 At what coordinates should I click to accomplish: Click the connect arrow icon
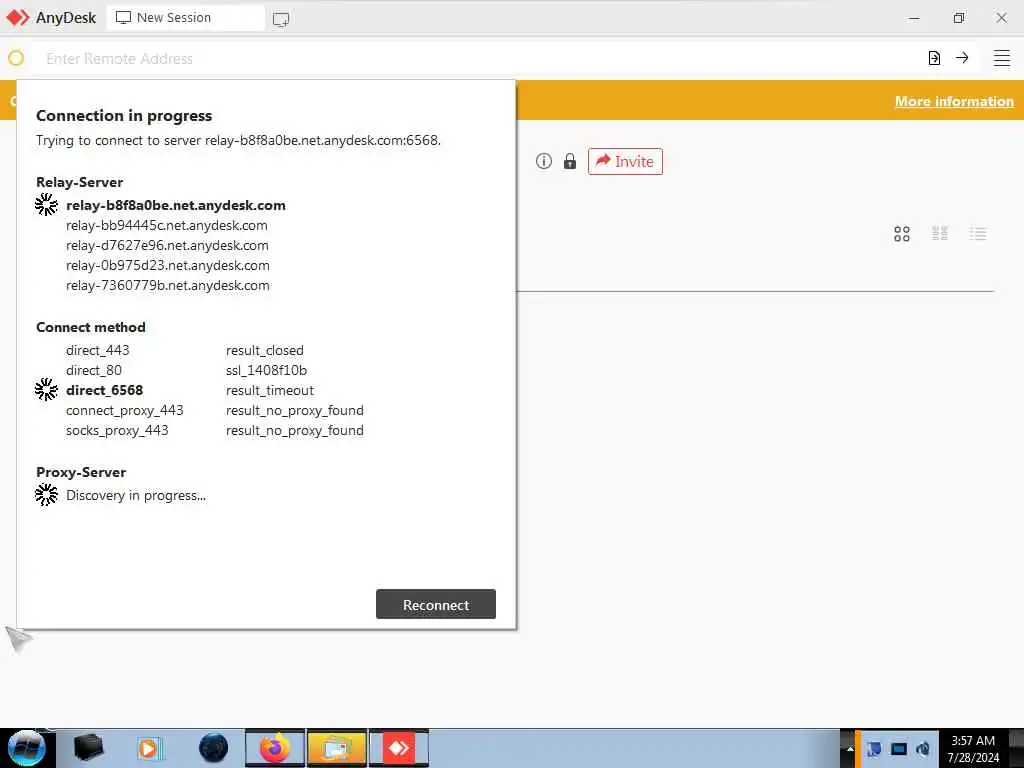[962, 57]
